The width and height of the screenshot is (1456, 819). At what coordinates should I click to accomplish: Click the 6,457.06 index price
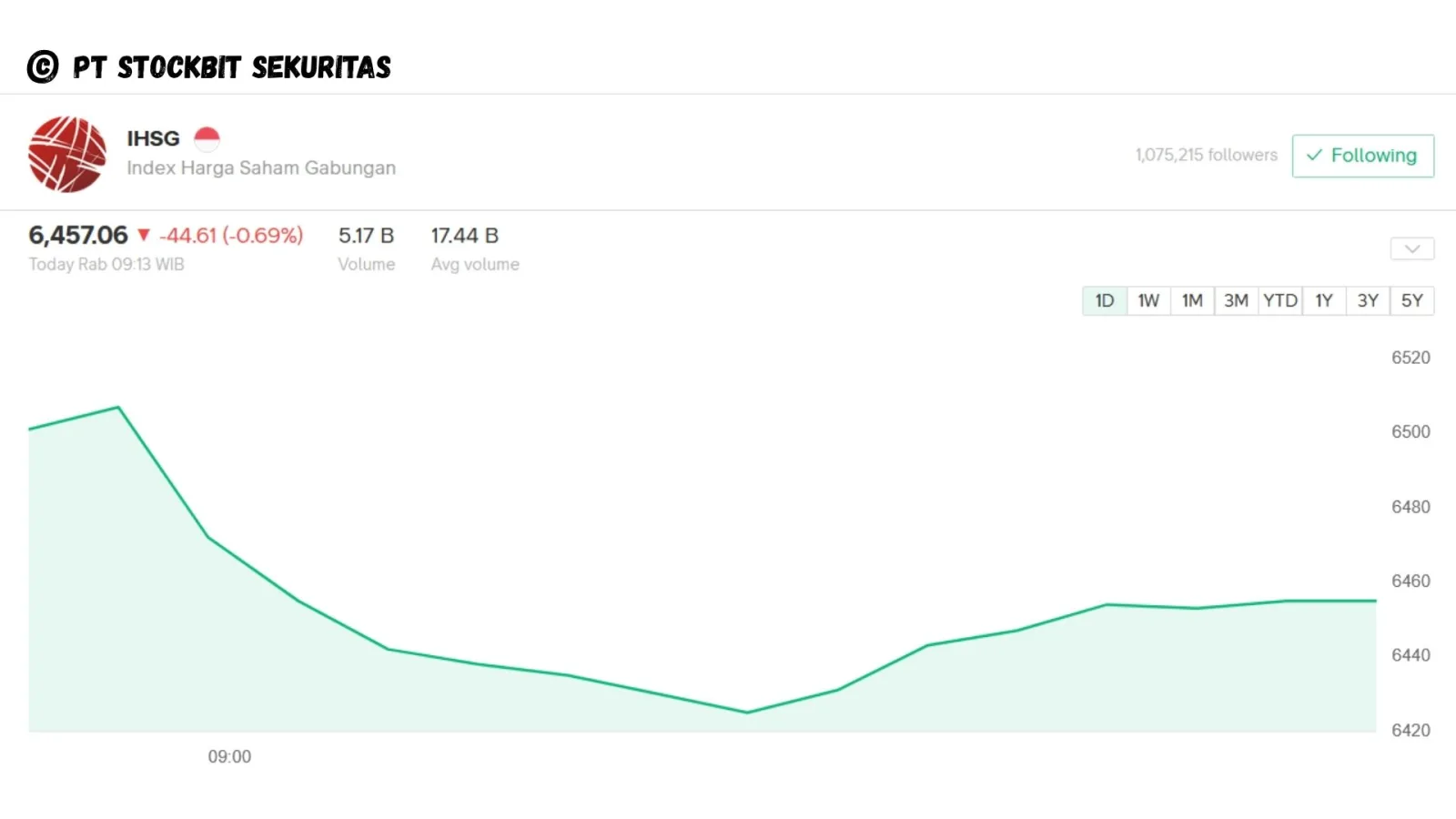pos(78,236)
